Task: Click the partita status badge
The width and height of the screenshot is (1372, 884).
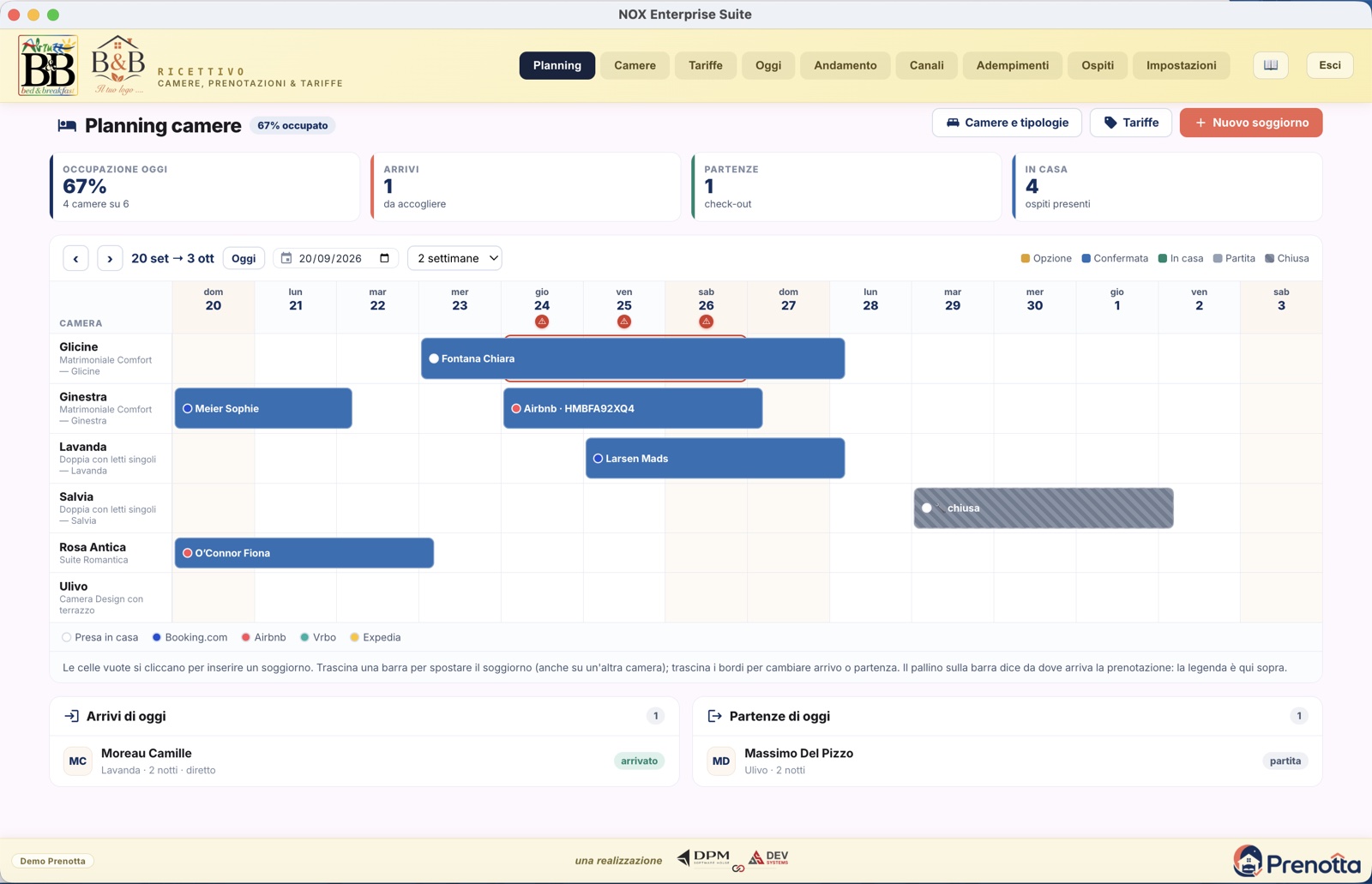Action: [x=1285, y=761]
